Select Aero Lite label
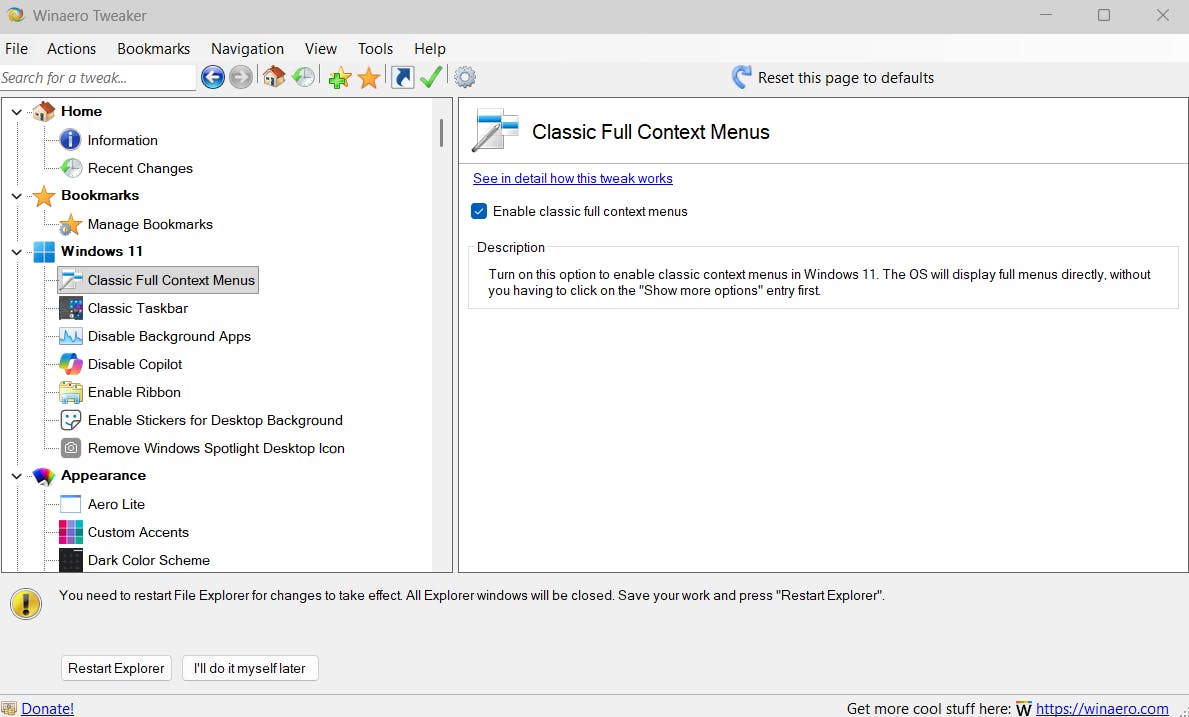This screenshot has height=717, width=1189. 116,504
